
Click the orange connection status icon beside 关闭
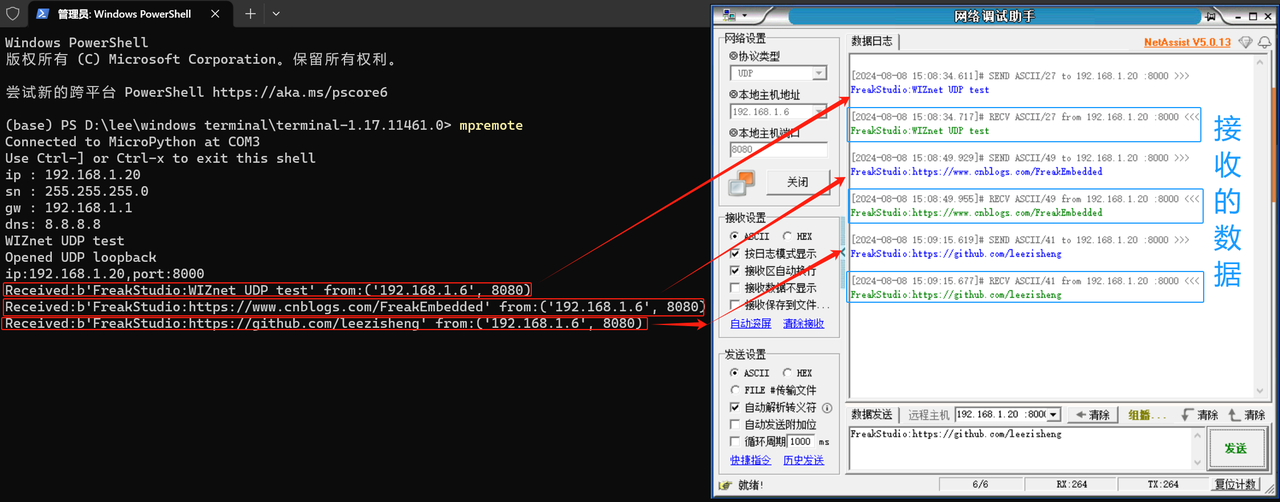tap(741, 182)
